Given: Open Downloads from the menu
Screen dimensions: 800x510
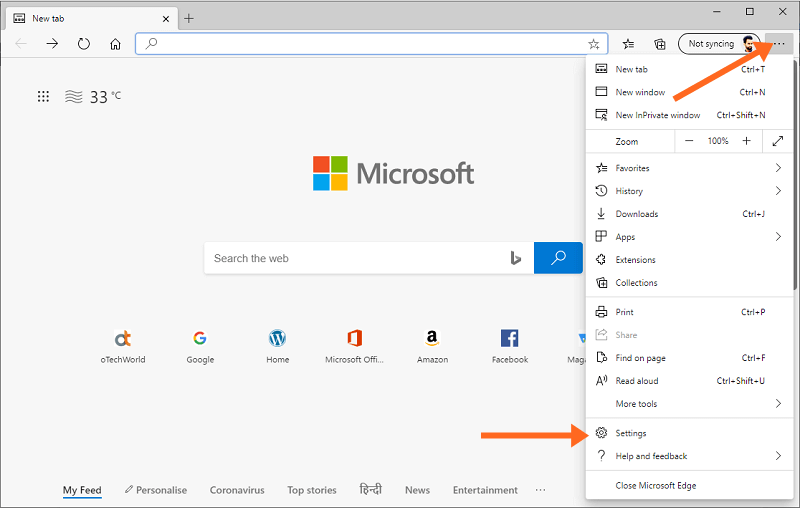Looking at the screenshot, I should [689, 214].
